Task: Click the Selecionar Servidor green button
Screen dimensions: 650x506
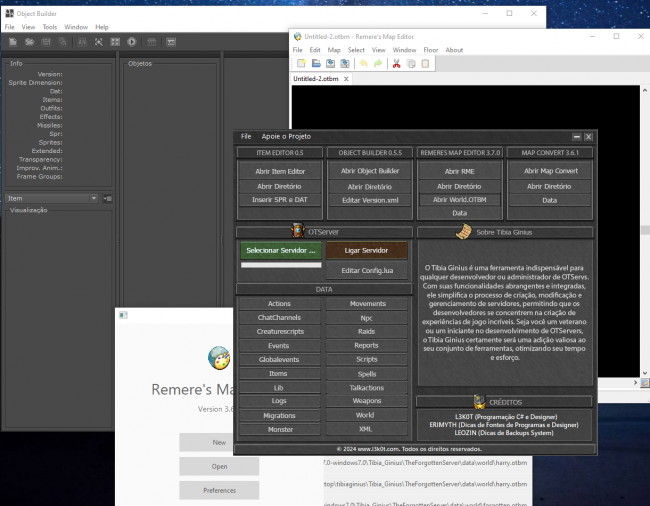Action: (281, 250)
